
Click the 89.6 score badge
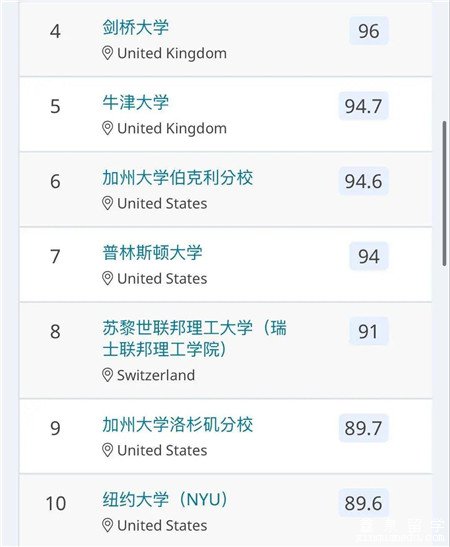[x=363, y=503]
